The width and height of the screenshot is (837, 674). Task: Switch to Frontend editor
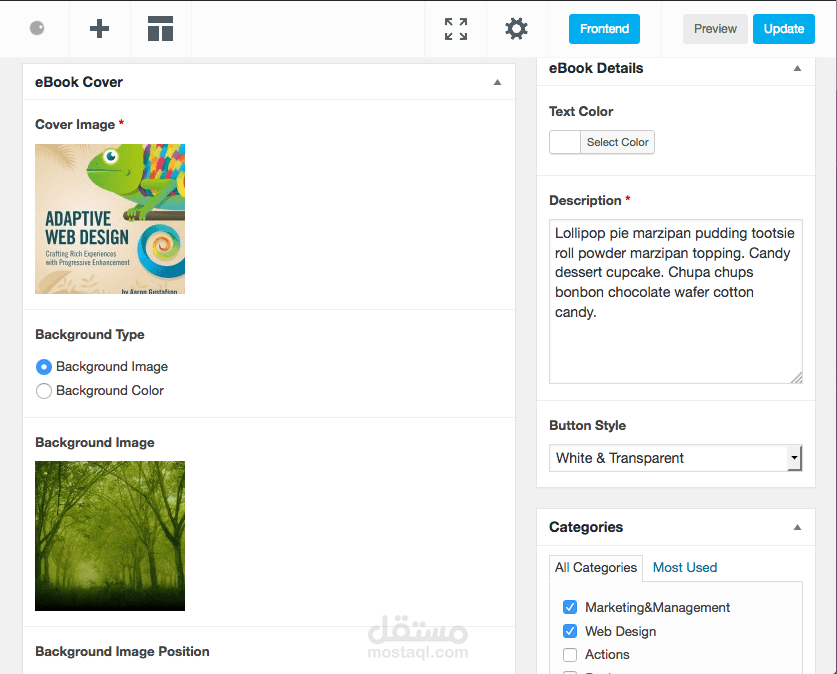click(x=604, y=29)
